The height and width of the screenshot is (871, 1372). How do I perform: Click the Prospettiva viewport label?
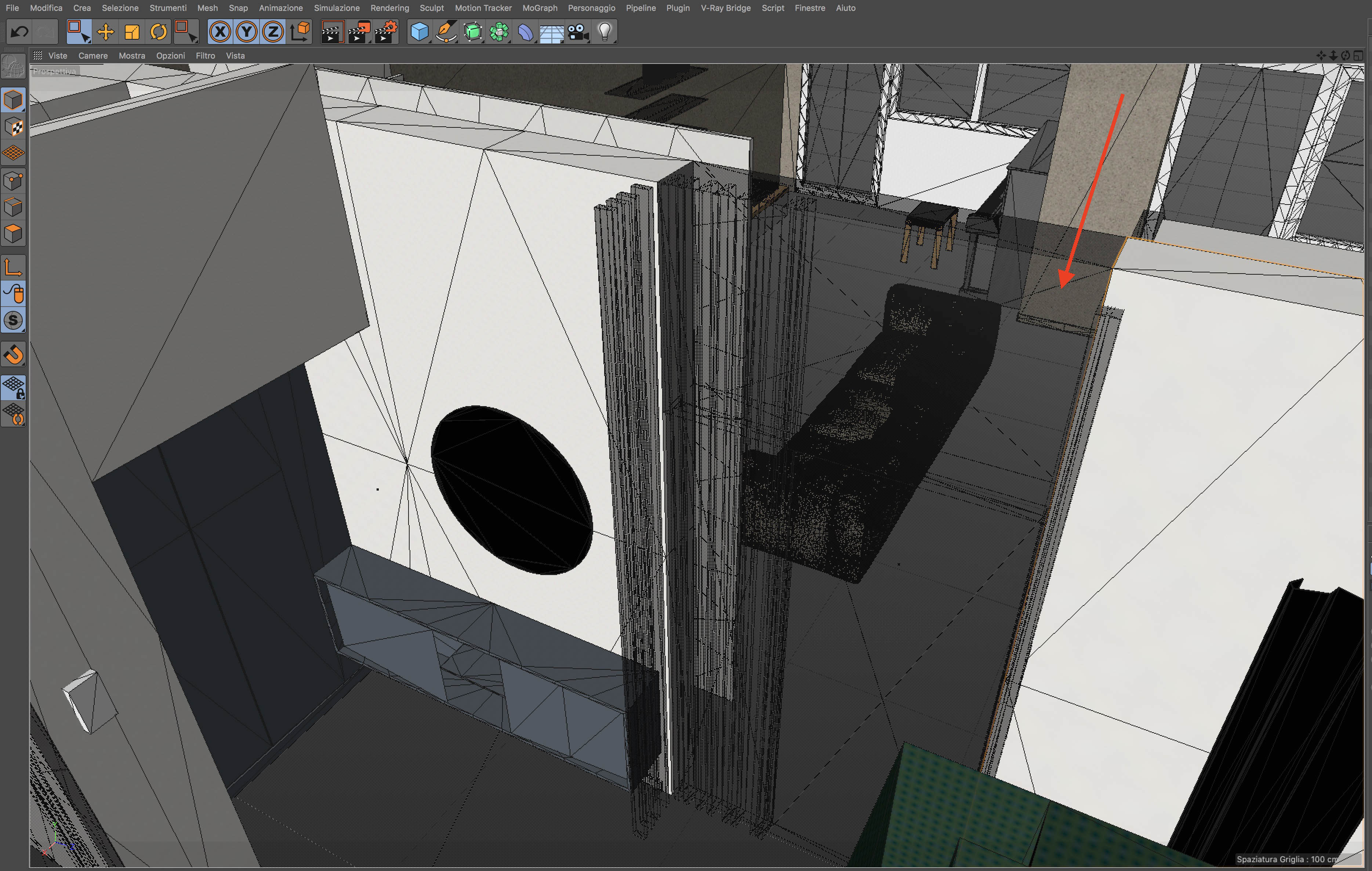(x=54, y=71)
